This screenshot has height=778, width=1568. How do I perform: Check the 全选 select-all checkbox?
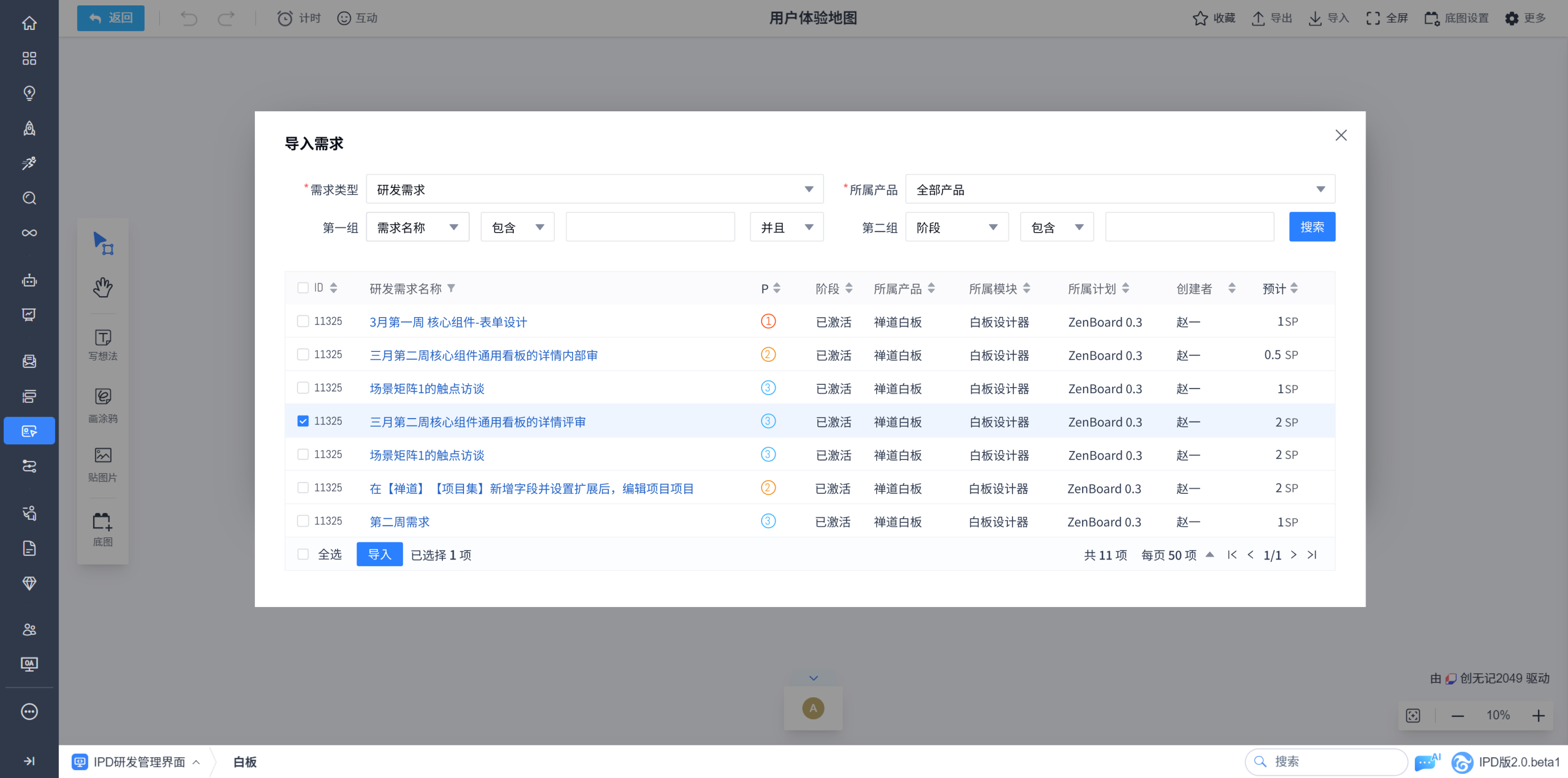[303, 554]
